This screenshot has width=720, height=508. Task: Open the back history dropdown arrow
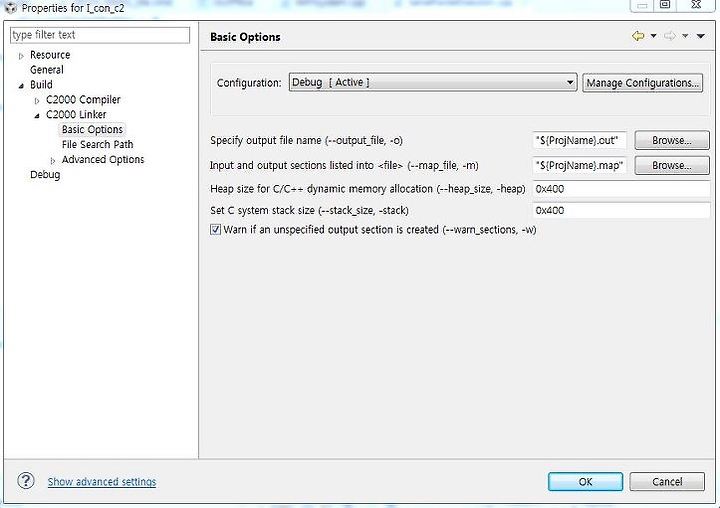coord(653,36)
